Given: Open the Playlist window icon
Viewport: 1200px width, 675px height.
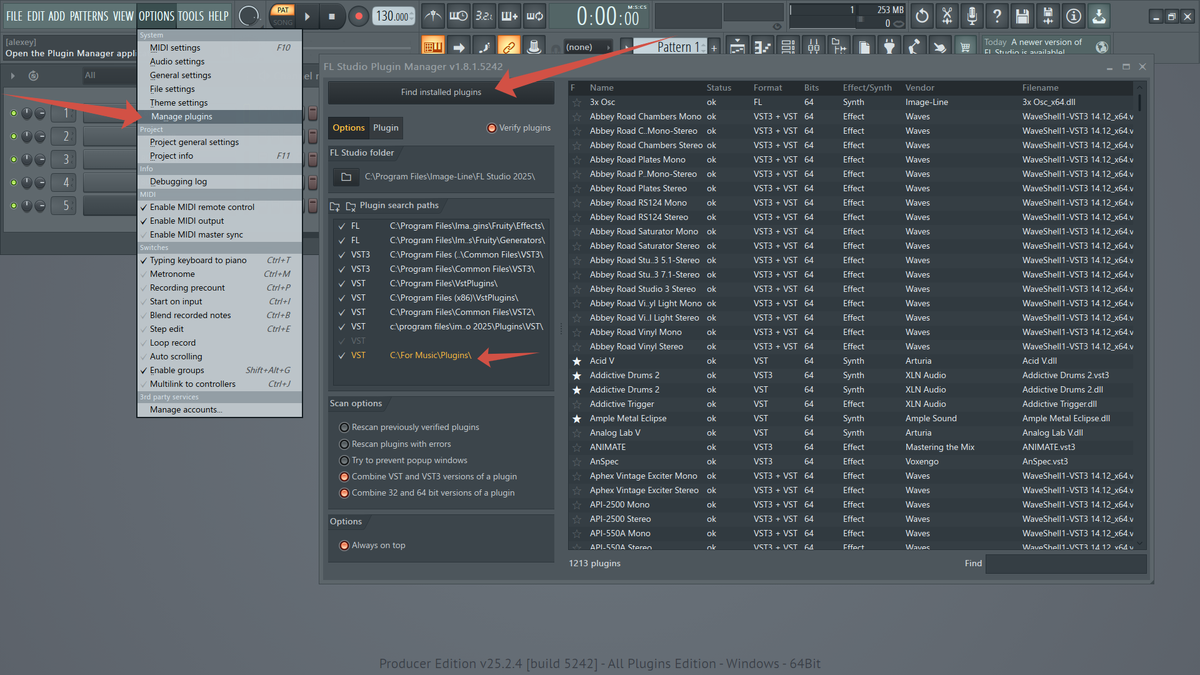Looking at the screenshot, I should coord(737,47).
